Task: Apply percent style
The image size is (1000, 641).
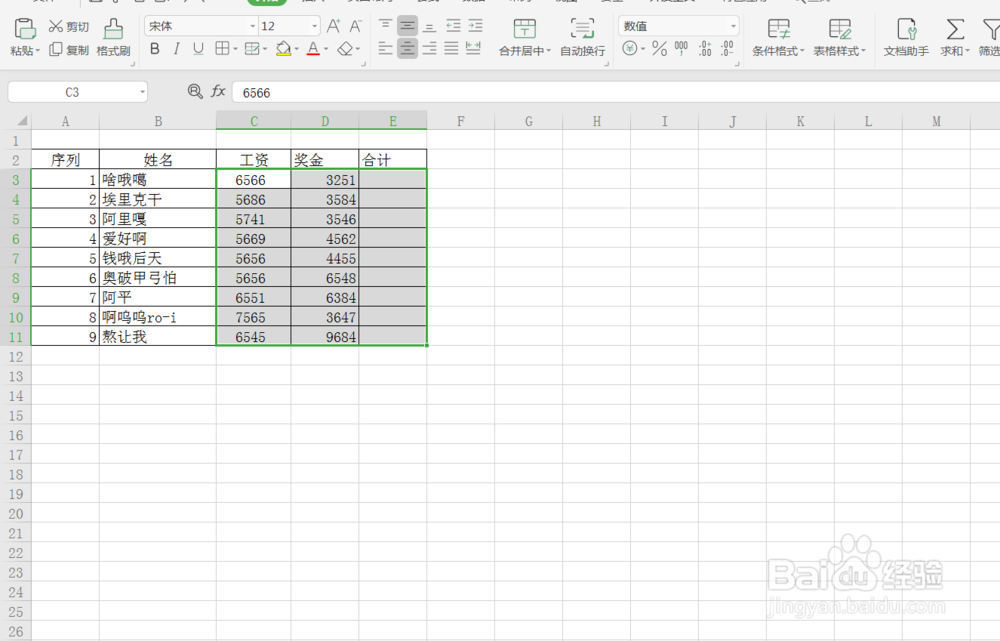Action: click(659, 48)
